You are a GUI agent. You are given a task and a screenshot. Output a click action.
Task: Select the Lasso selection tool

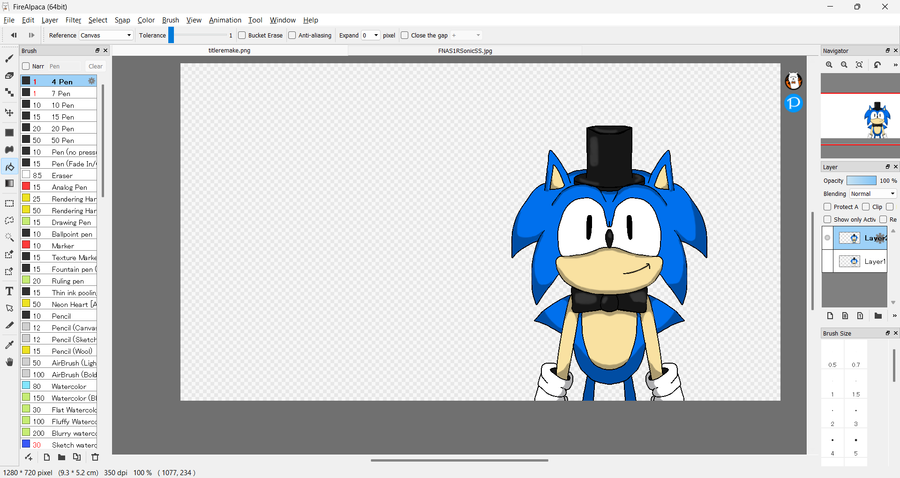coord(9,220)
